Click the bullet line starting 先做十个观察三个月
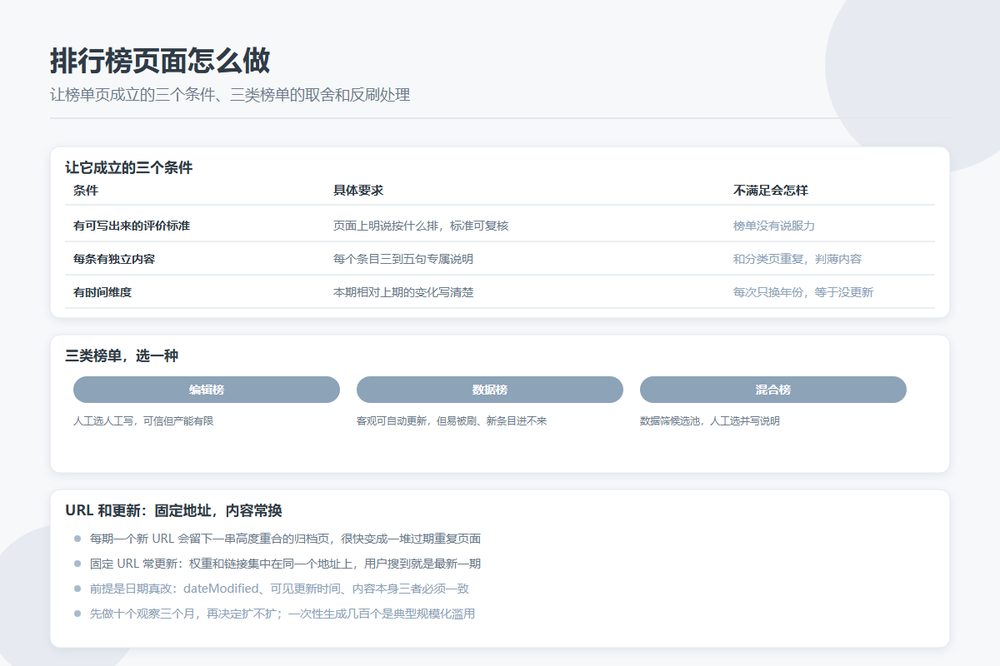Image resolution: width=1000 pixels, height=666 pixels. point(283,614)
